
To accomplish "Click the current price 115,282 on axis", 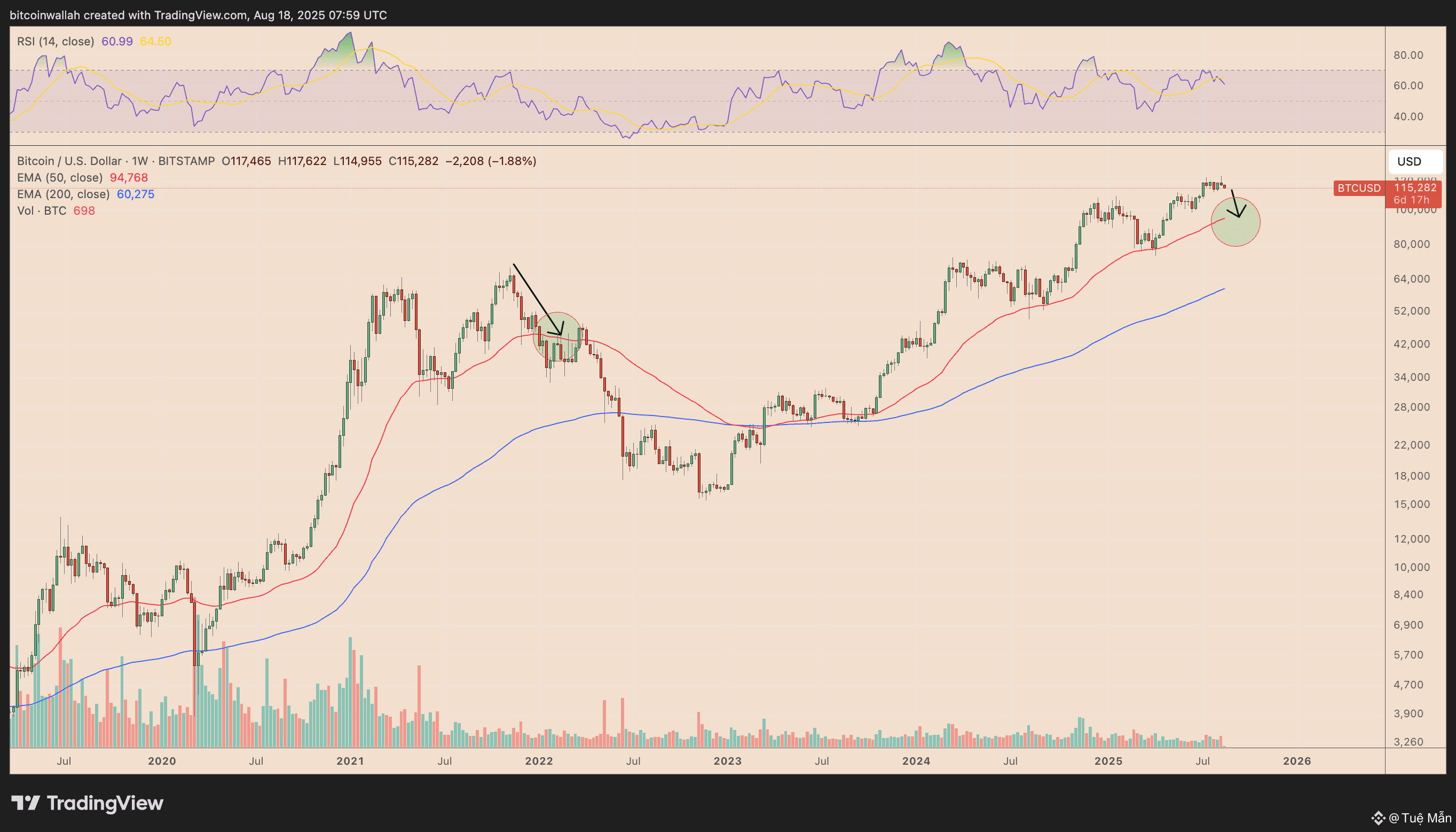I will click(x=1415, y=187).
